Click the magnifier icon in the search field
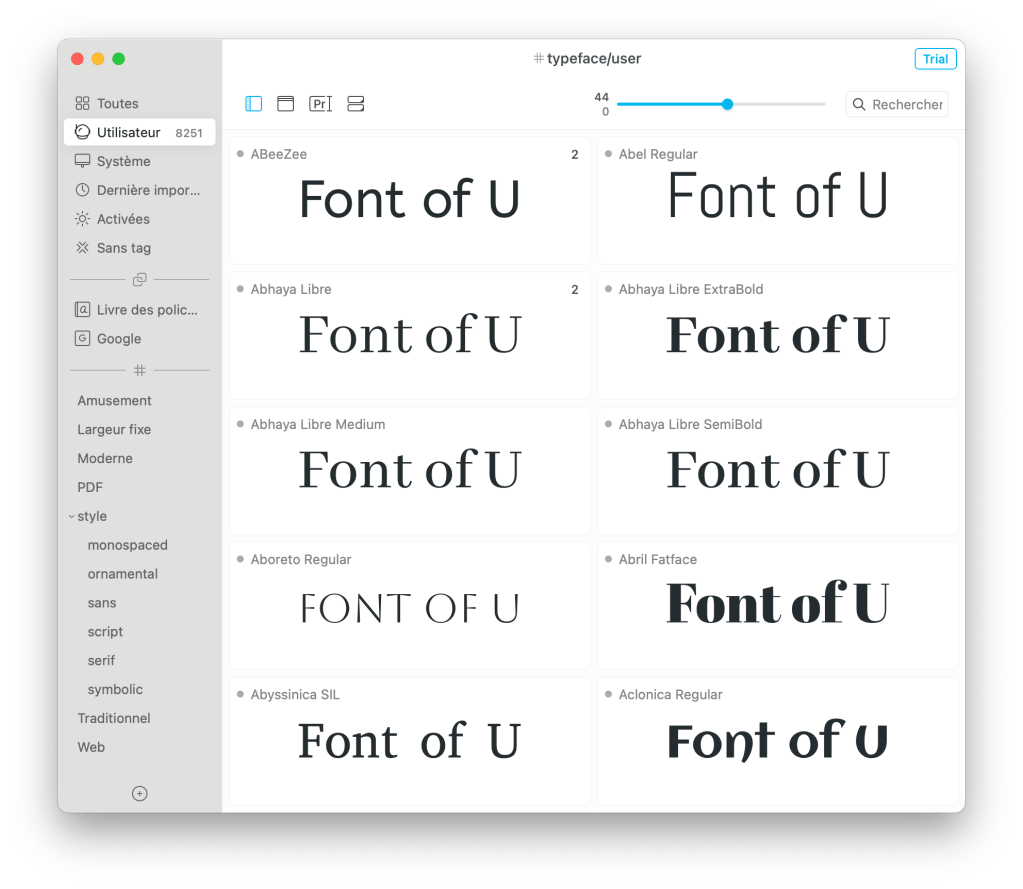This screenshot has width=1023, height=889. [x=857, y=104]
